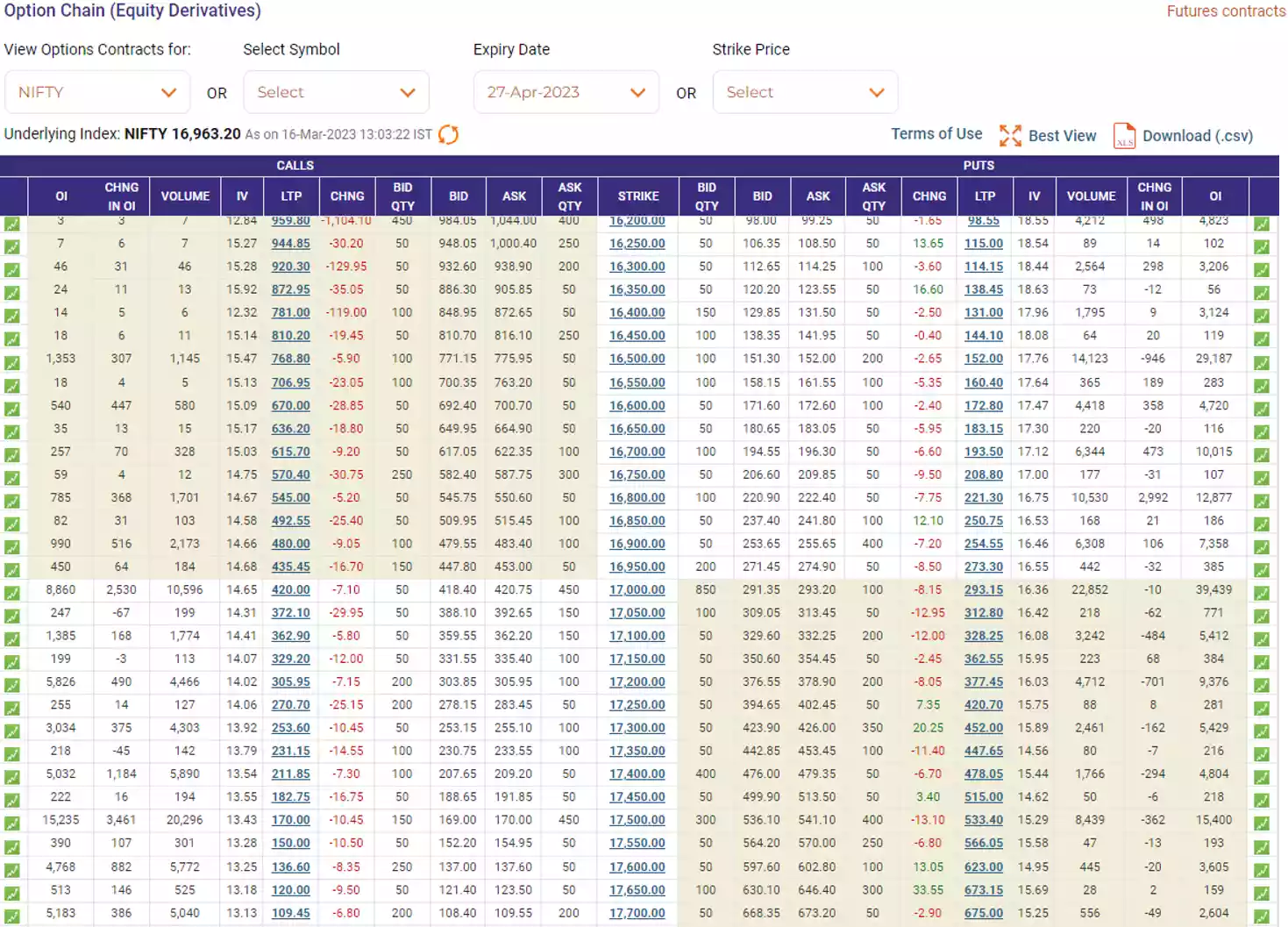Screen dimensions: 1288x927
Task: Click Download (.csv) text link
Action: [x=1198, y=136]
